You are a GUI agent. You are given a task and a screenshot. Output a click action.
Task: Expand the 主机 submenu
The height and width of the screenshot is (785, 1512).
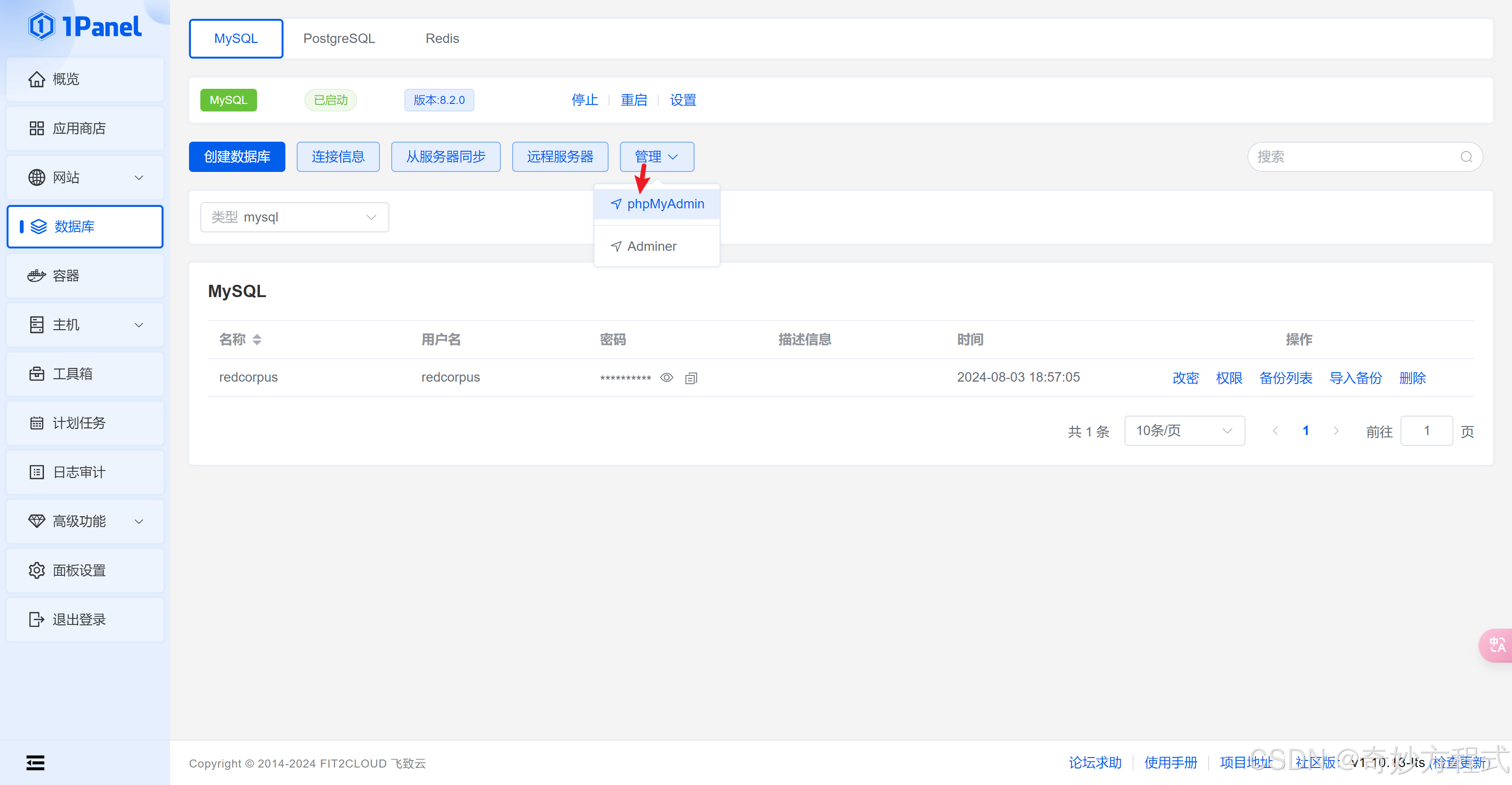pos(139,324)
